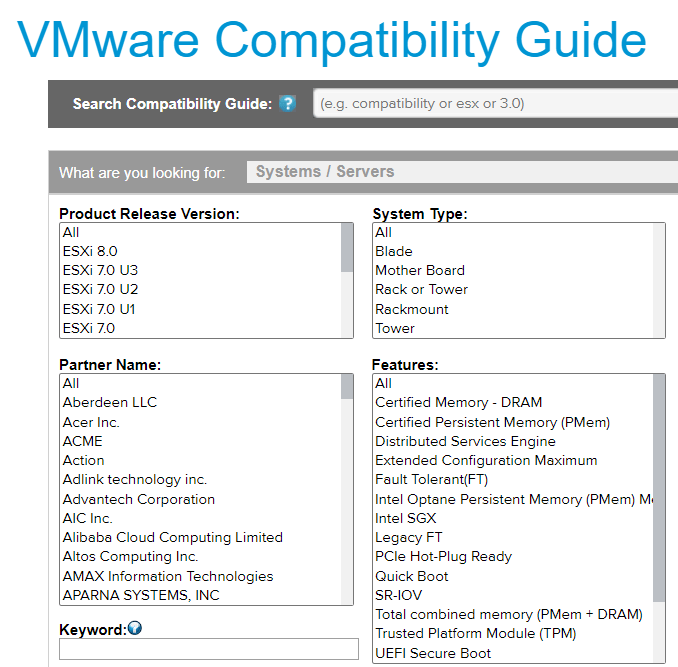The width and height of the screenshot is (678, 667).
Task: Select Alibaba Cloud Computing Limited partner
Action: [200, 537]
